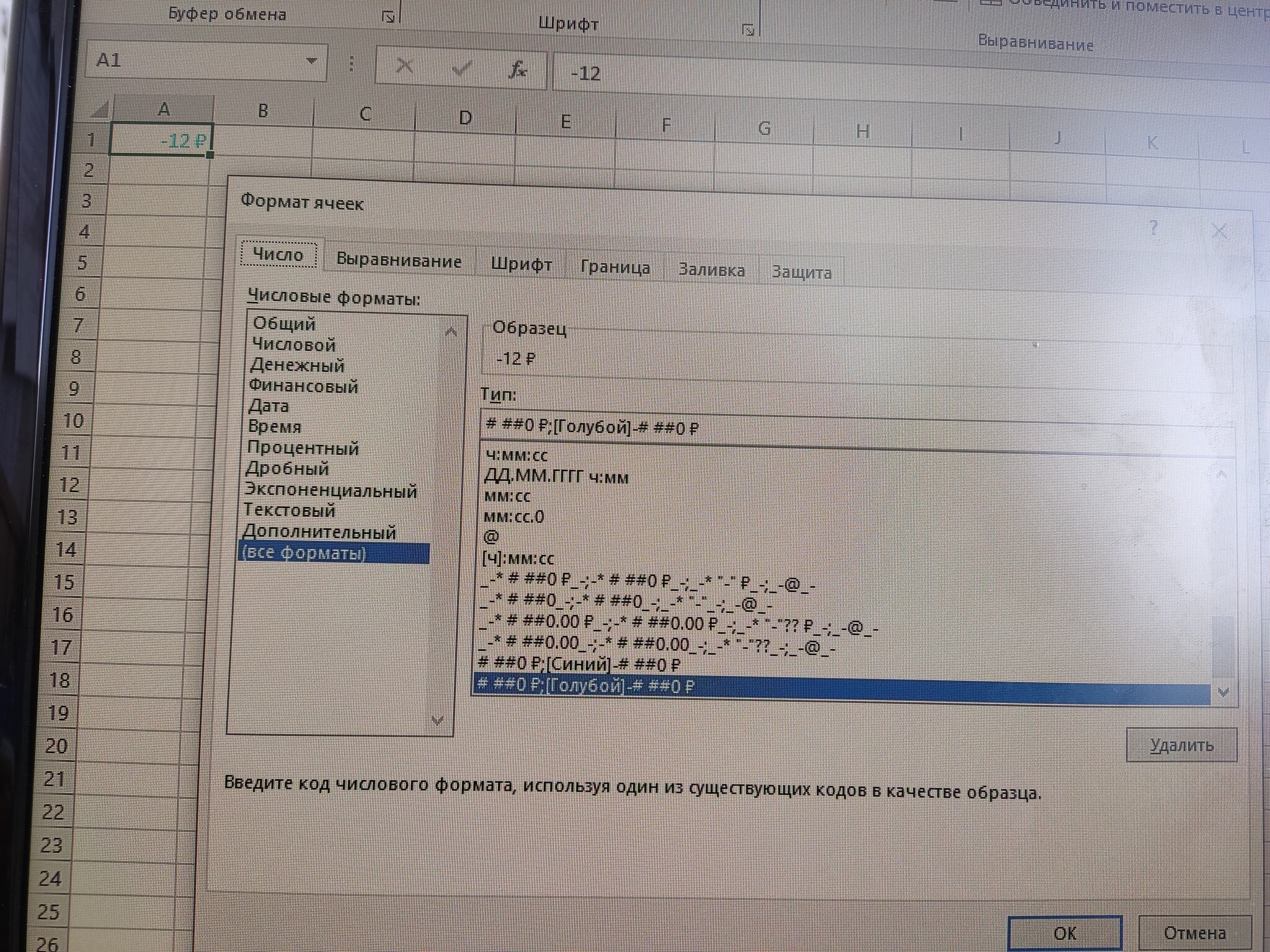Click the Insert Function fx icon
The width and height of the screenshot is (1270, 952).
(517, 69)
